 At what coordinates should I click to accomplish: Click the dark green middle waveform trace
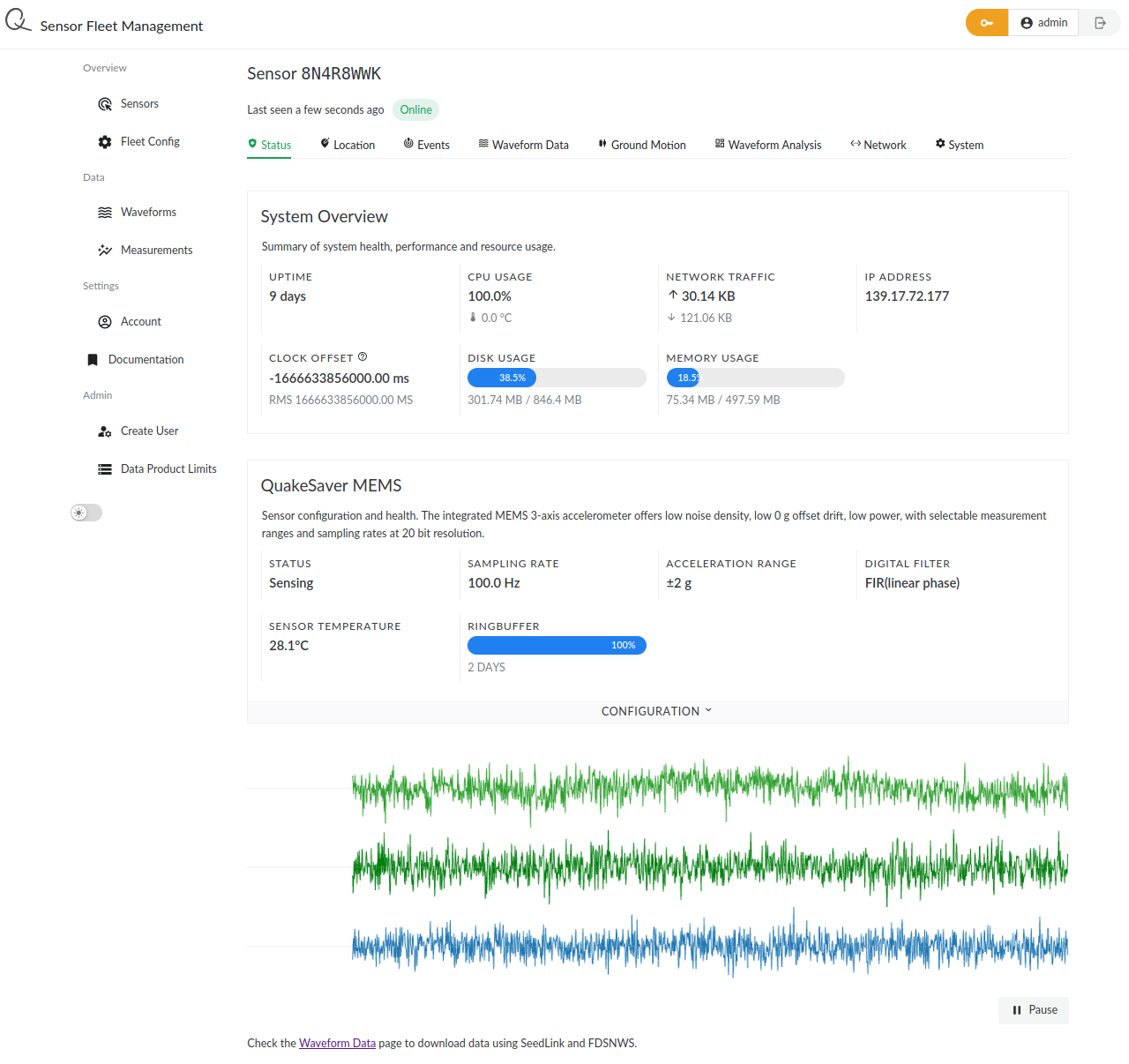(710, 867)
